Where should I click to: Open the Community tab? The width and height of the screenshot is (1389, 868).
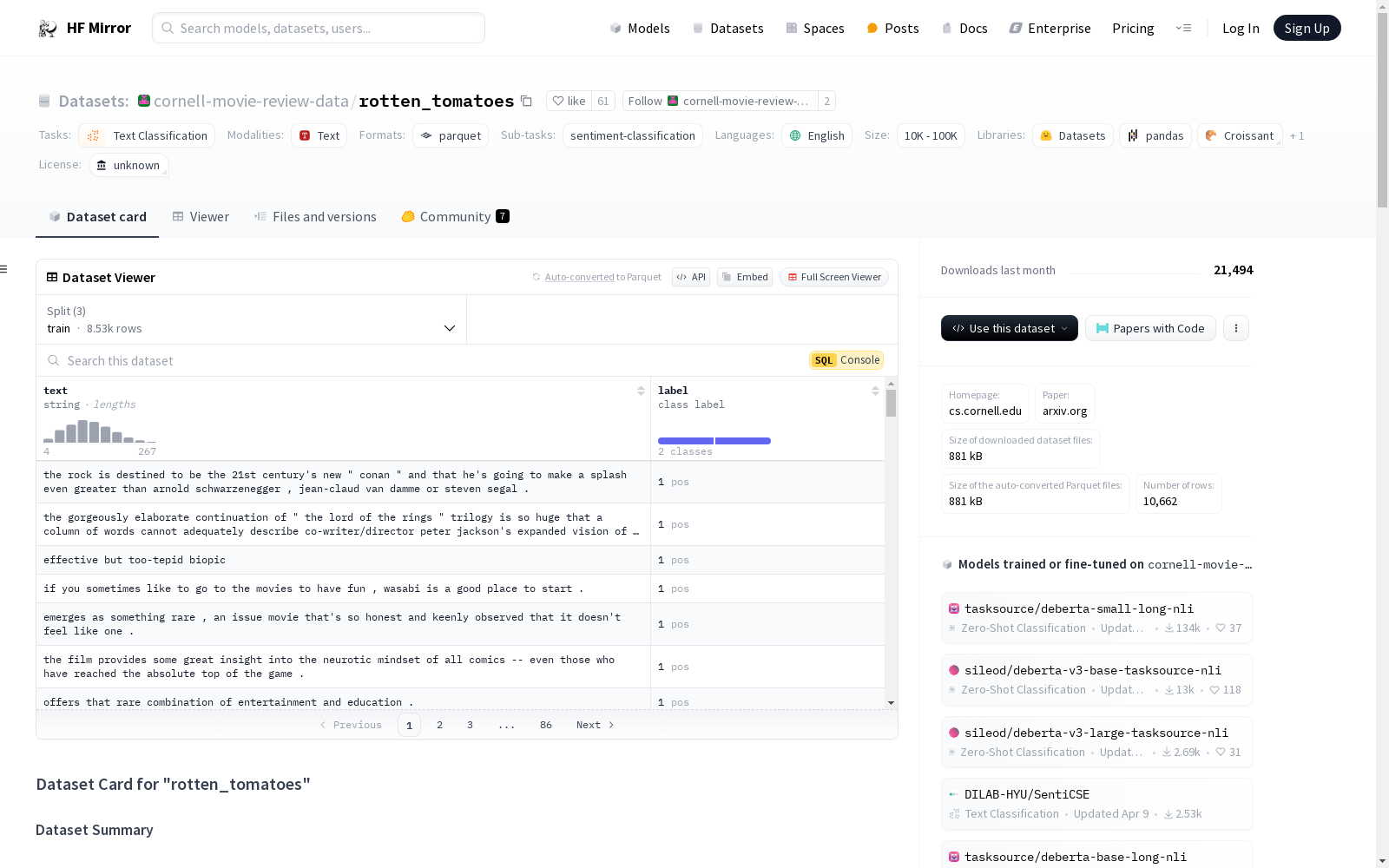[x=455, y=217]
